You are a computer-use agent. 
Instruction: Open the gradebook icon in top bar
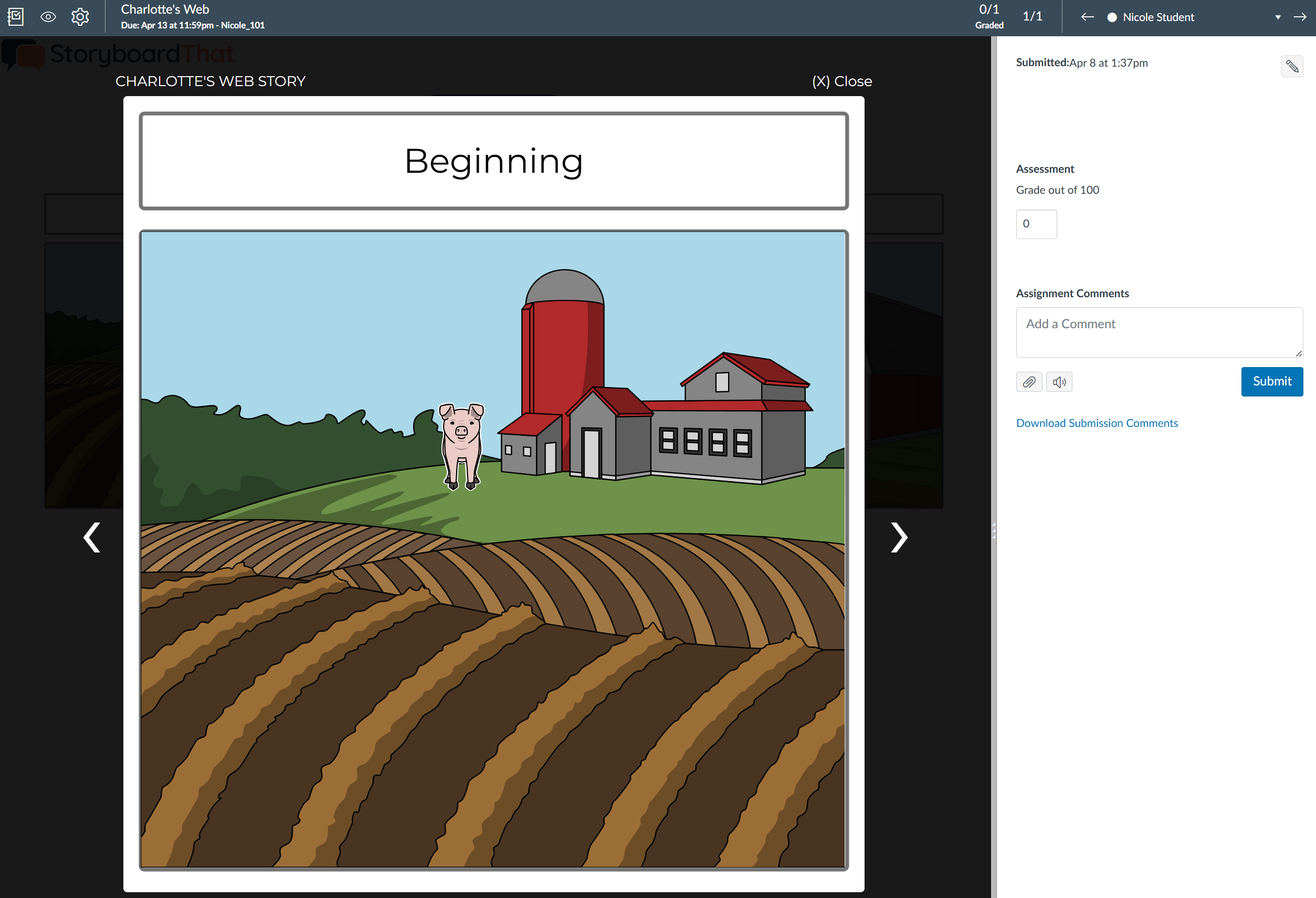point(16,17)
